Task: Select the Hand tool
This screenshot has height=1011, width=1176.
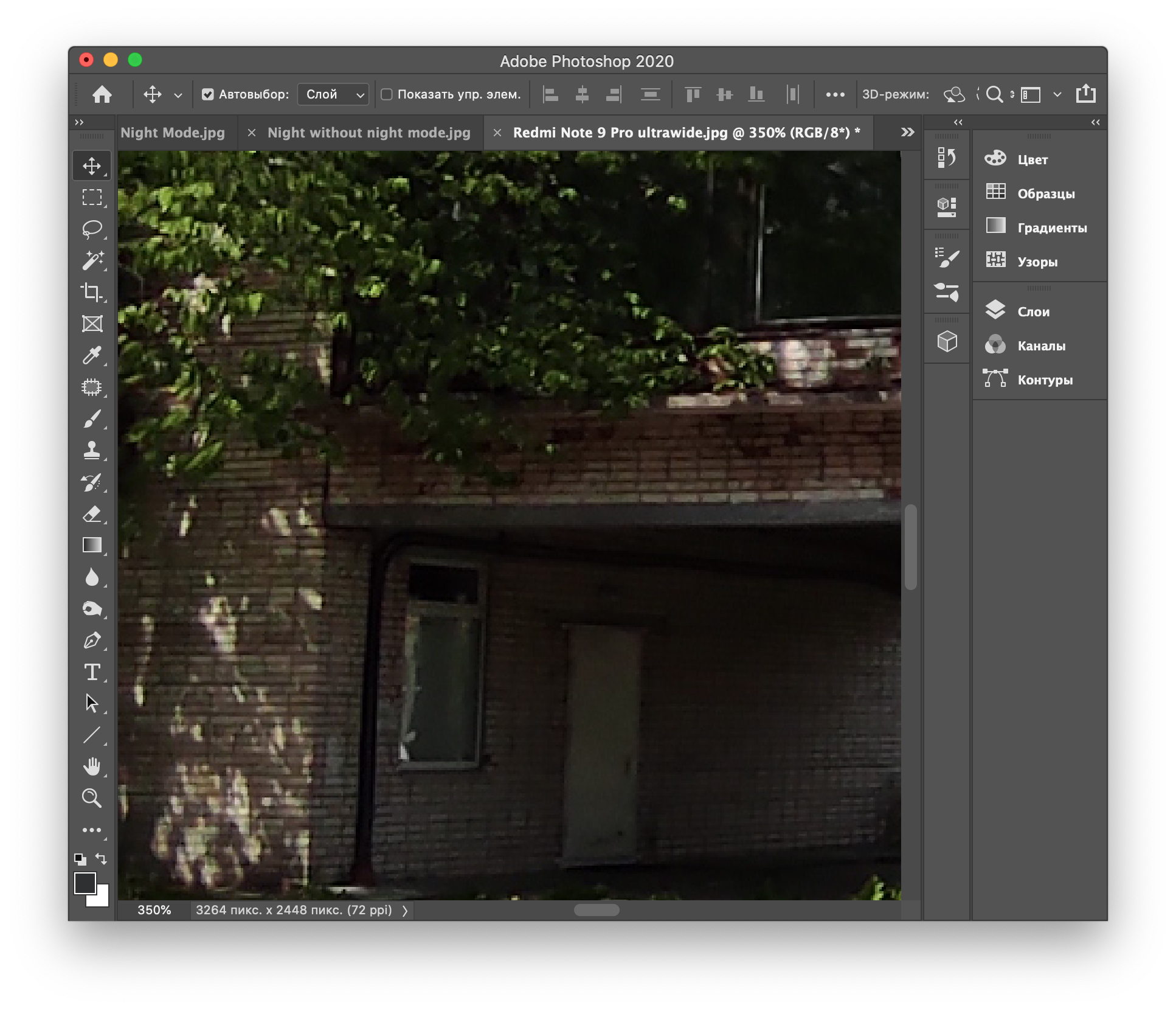Action: [x=92, y=766]
